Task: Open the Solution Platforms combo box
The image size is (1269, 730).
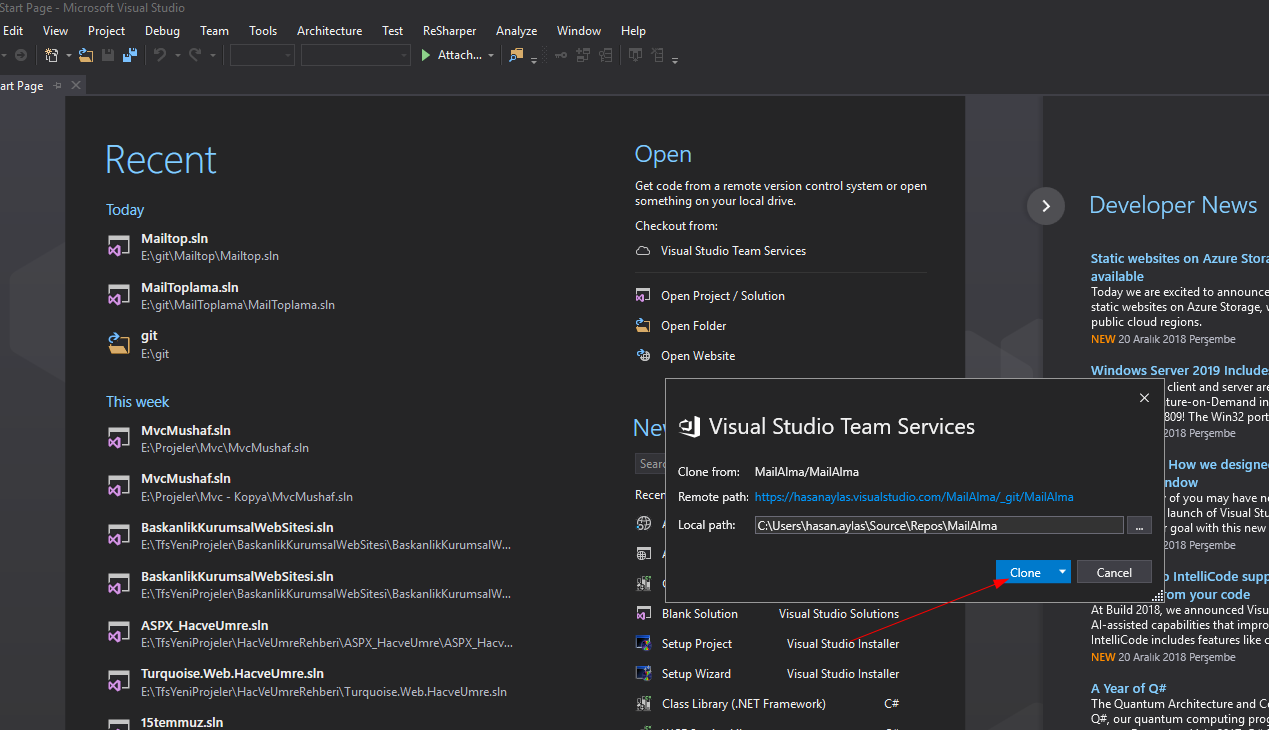Action: click(x=355, y=55)
